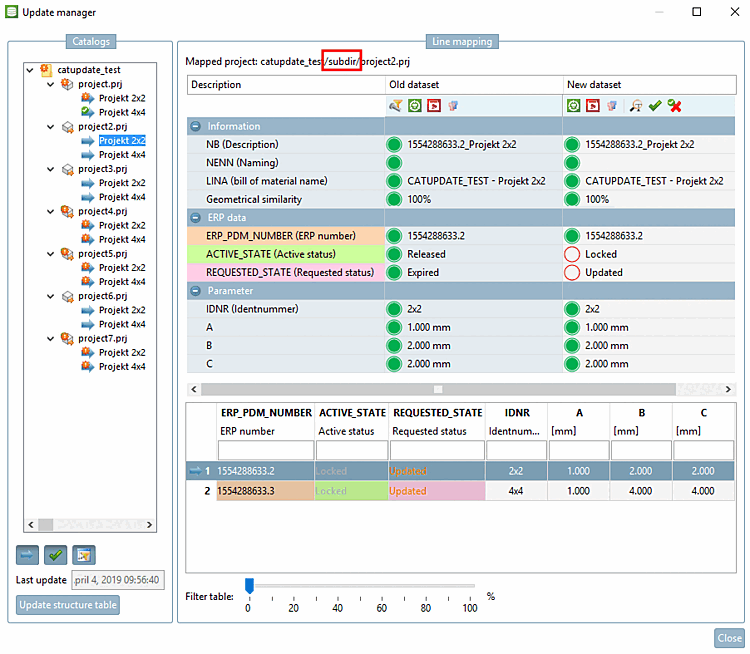Click the ERP_PDM_NUMBER column filter field
750x654 pixels.
pyautogui.click(x=264, y=451)
